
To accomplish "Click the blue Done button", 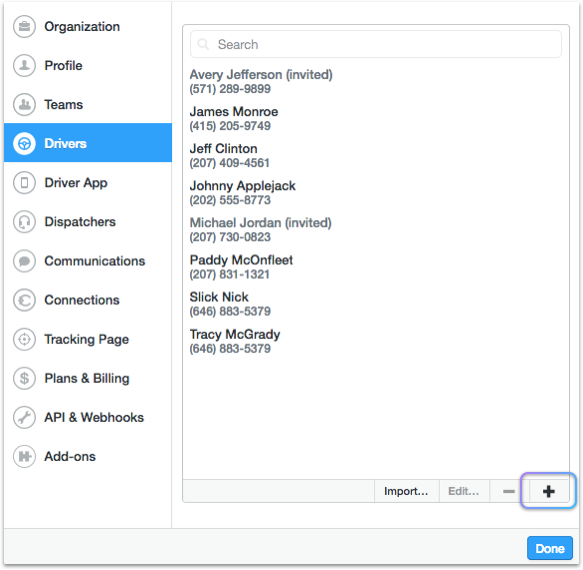I will 550,548.
